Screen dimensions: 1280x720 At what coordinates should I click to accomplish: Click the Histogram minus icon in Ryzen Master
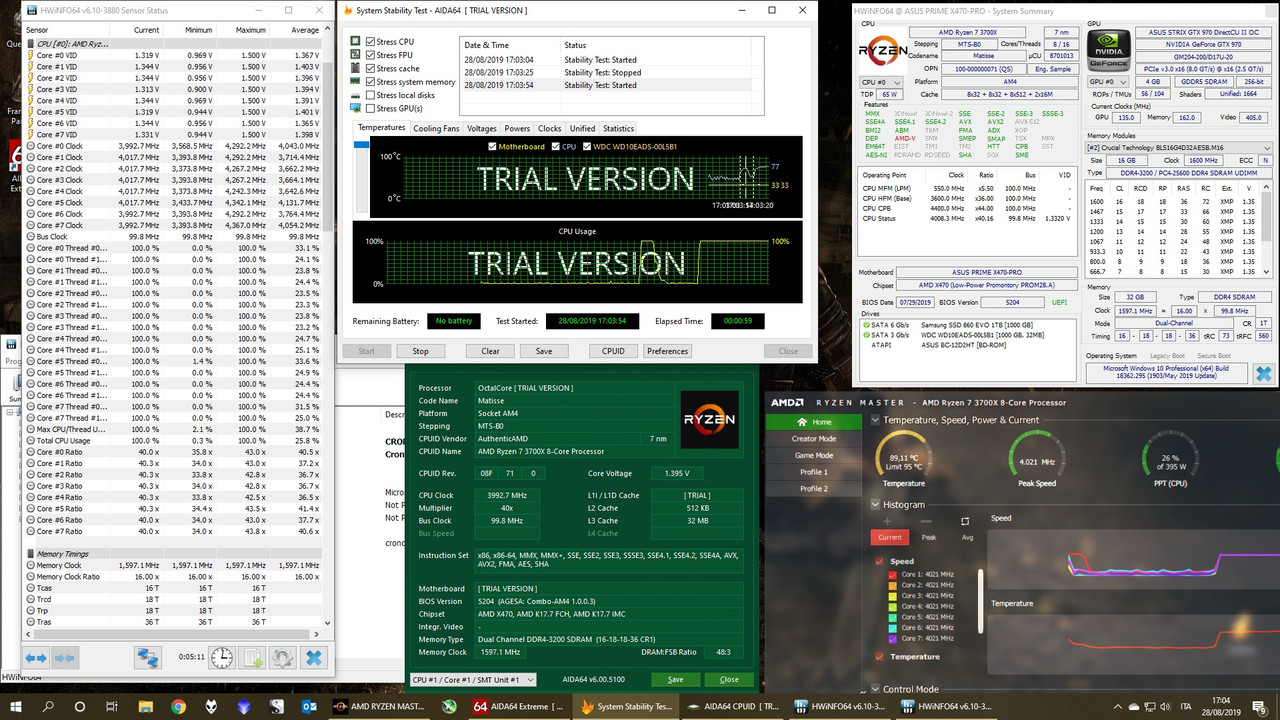(x=926, y=521)
